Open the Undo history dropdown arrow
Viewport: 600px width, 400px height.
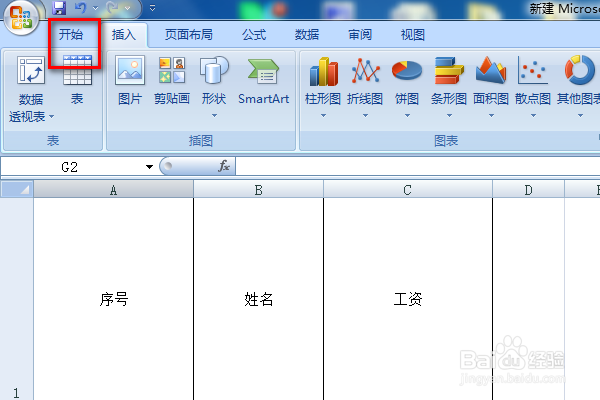[x=96, y=8]
